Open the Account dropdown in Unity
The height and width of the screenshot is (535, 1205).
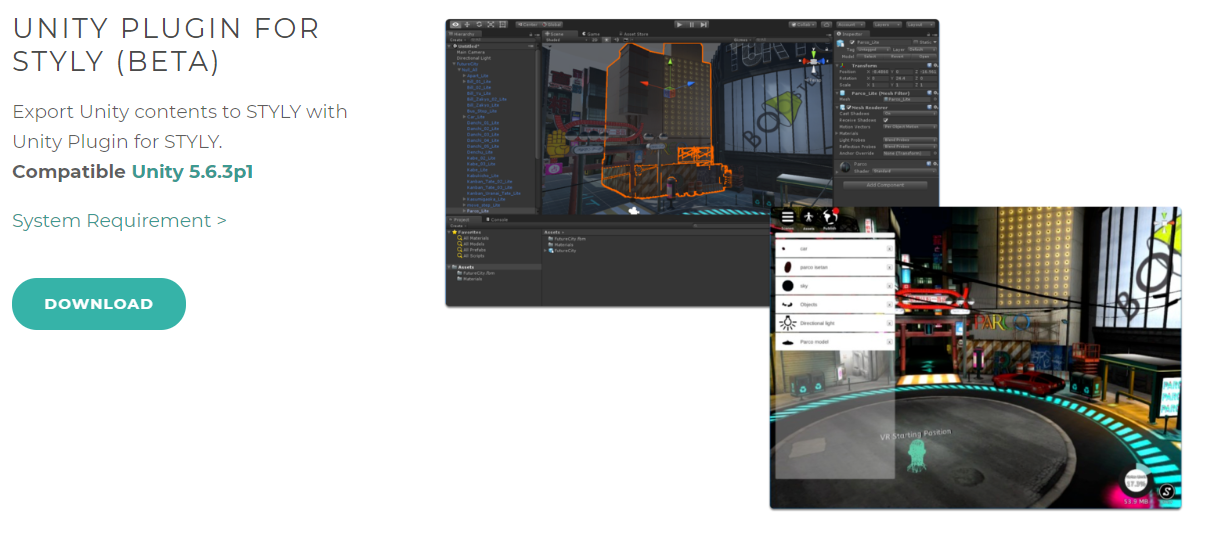pyautogui.click(x=853, y=24)
